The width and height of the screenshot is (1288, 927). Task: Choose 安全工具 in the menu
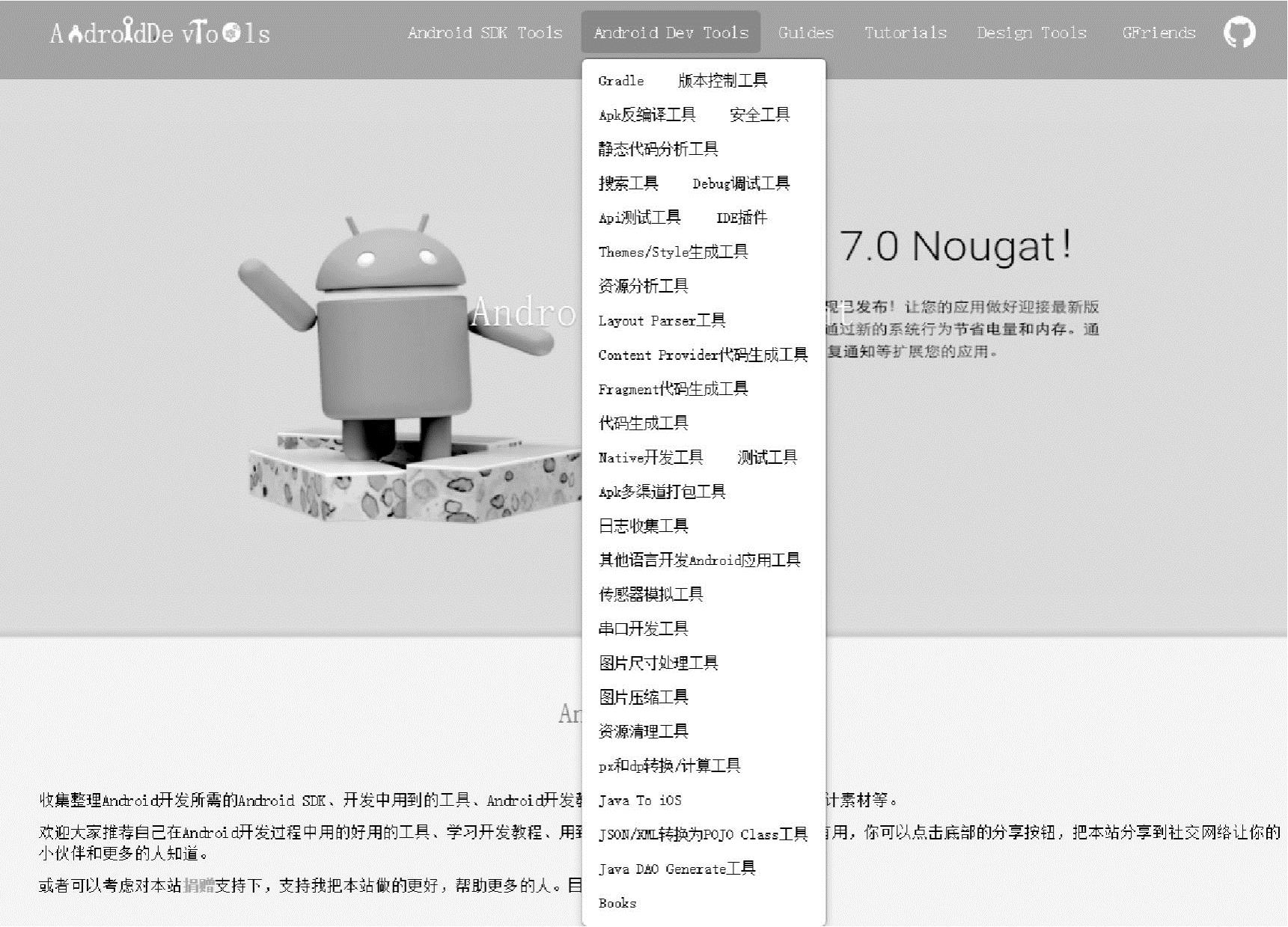760,115
